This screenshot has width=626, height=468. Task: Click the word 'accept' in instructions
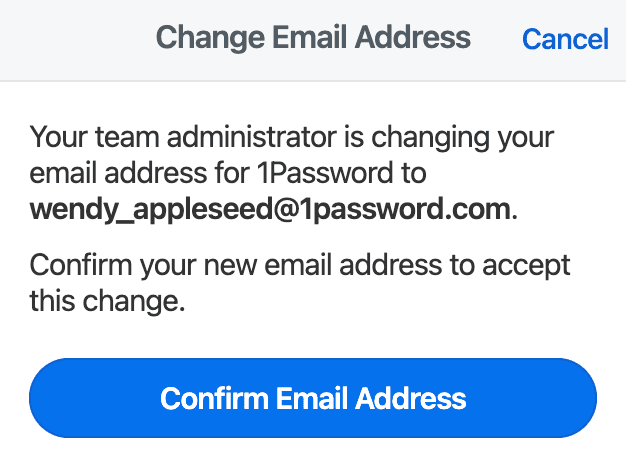click(x=526, y=266)
